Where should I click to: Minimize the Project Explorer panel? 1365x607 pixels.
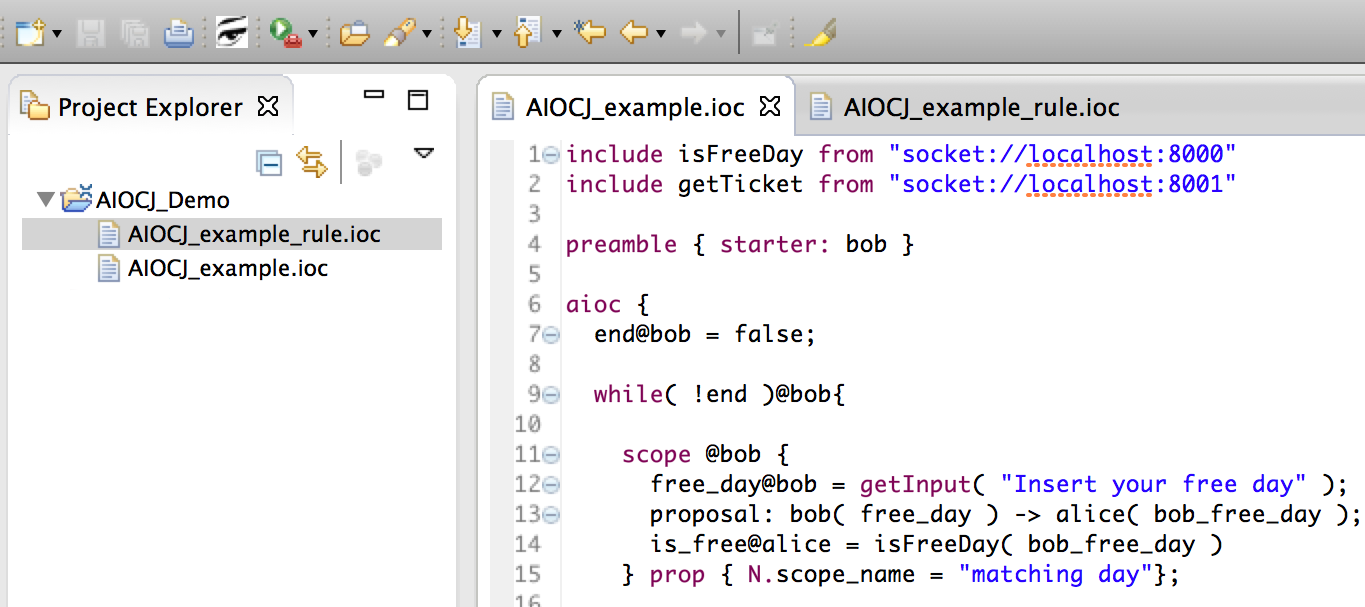coord(374,95)
